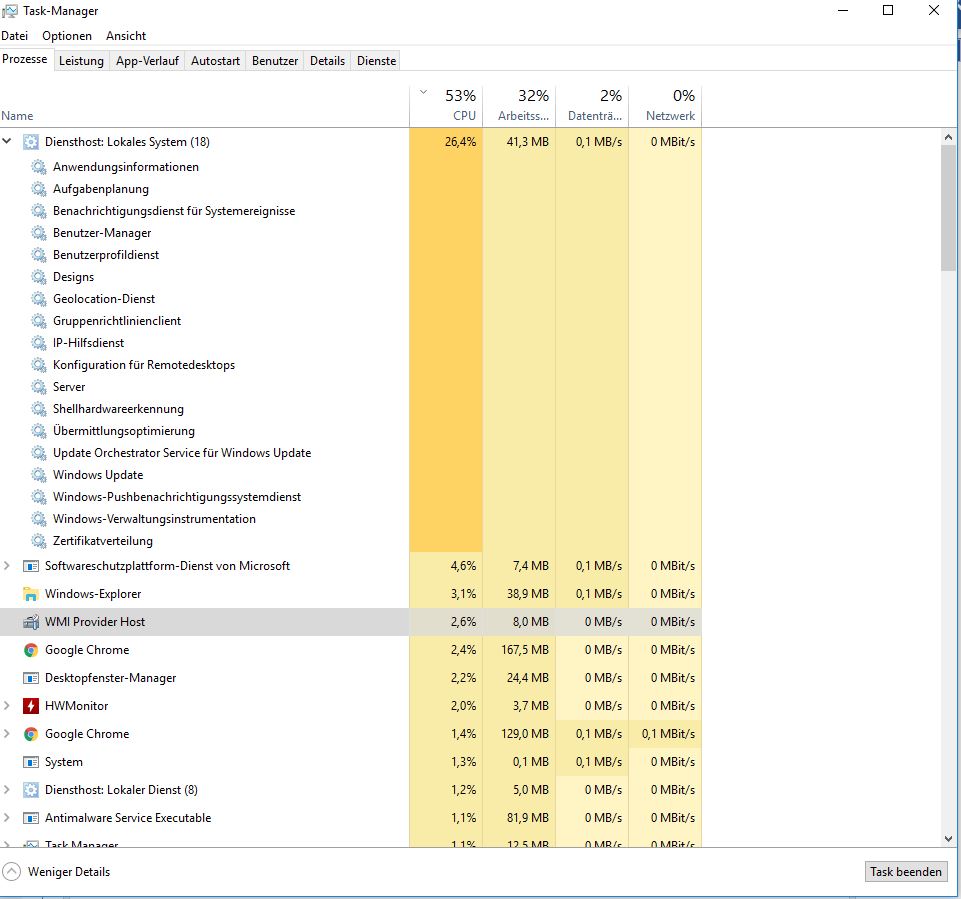961x899 pixels.
Task: Select Benachrichtigungsdienst für Systemereignisse row
Action: [x=351, y=211]
